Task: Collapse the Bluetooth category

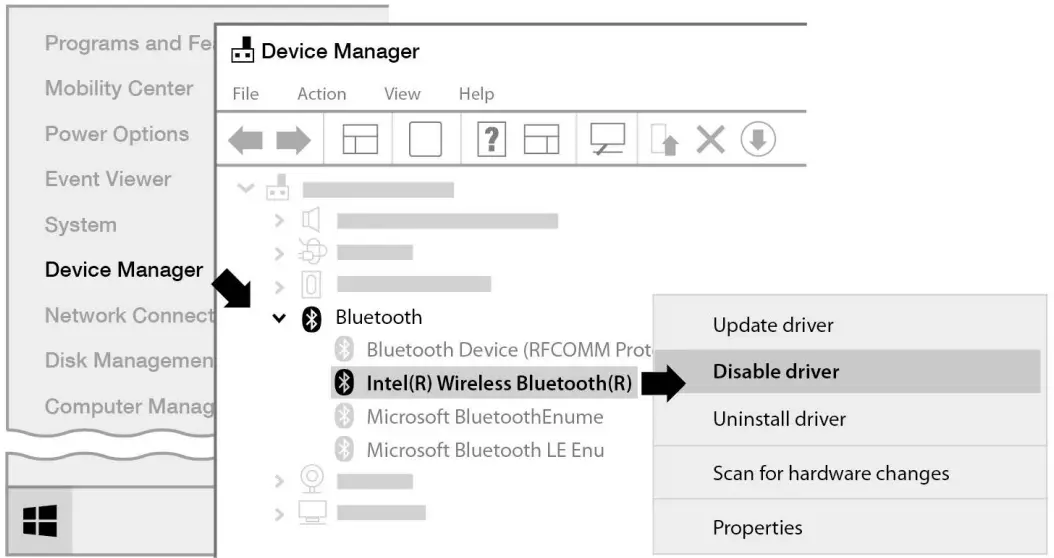Action: [279, 319]
